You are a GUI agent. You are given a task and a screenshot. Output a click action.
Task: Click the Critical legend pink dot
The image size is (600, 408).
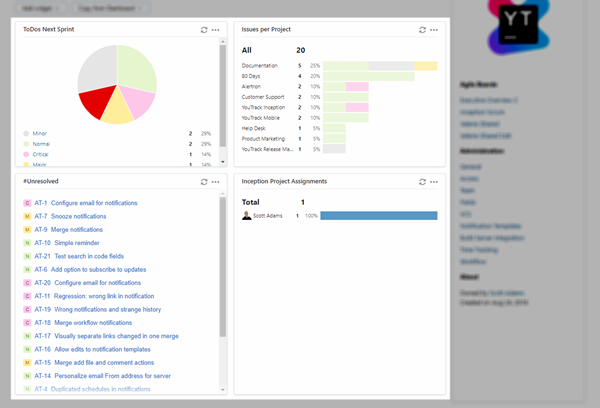tap(26, 154)
